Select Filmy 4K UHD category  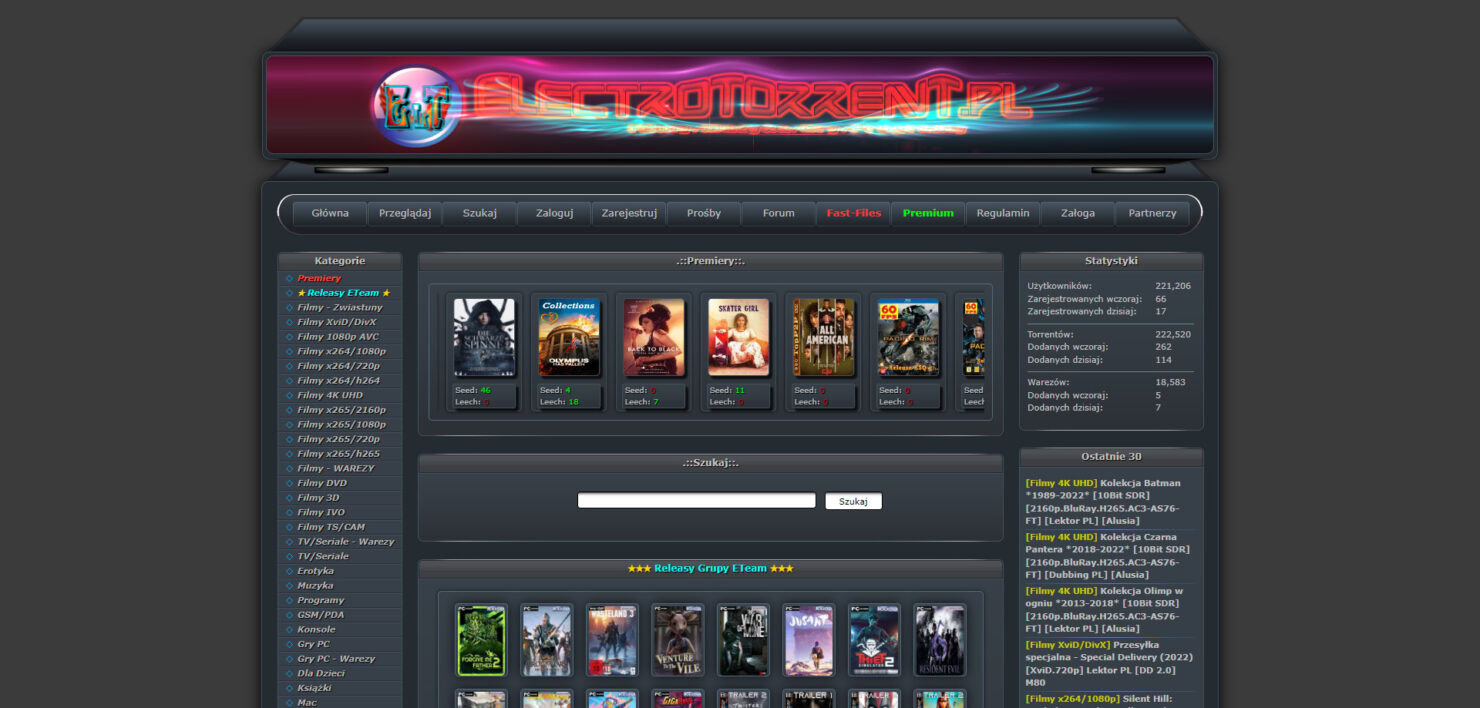click(x=329, y=395)
